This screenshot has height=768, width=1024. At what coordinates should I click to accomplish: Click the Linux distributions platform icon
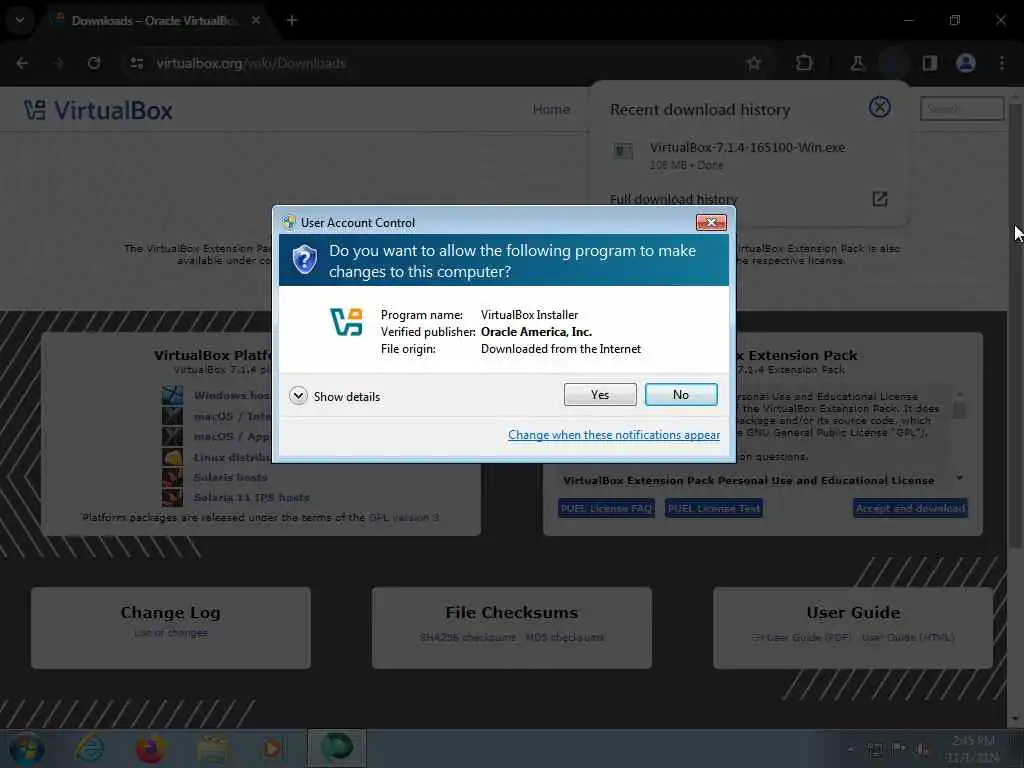click(172, 457)
